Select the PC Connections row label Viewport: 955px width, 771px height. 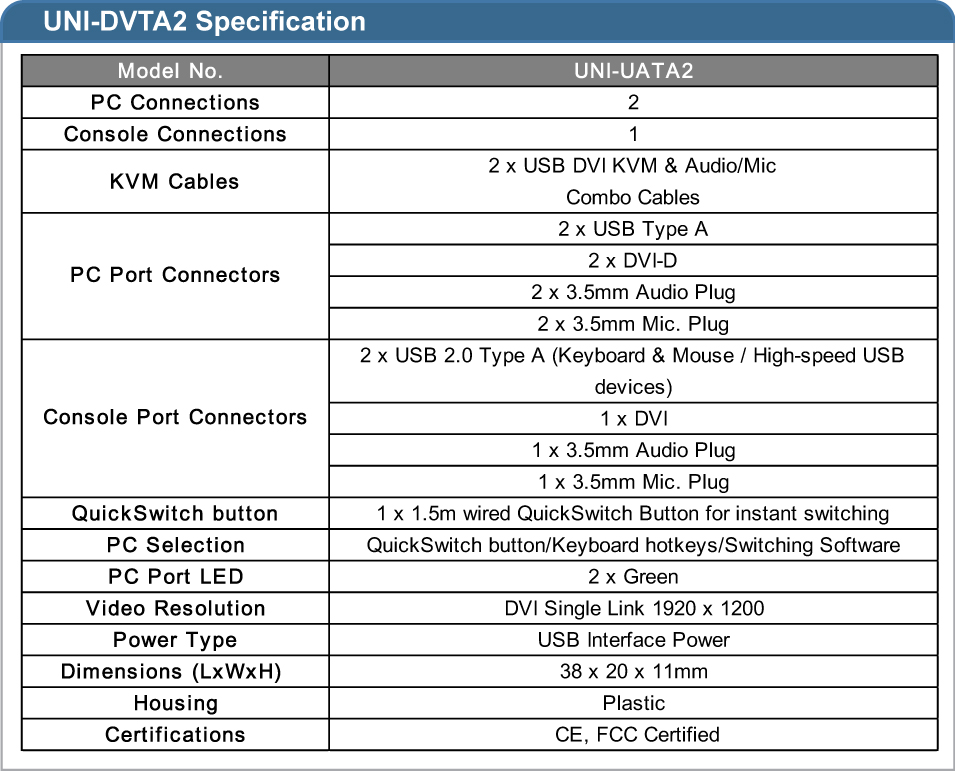(x=175, y=102)
